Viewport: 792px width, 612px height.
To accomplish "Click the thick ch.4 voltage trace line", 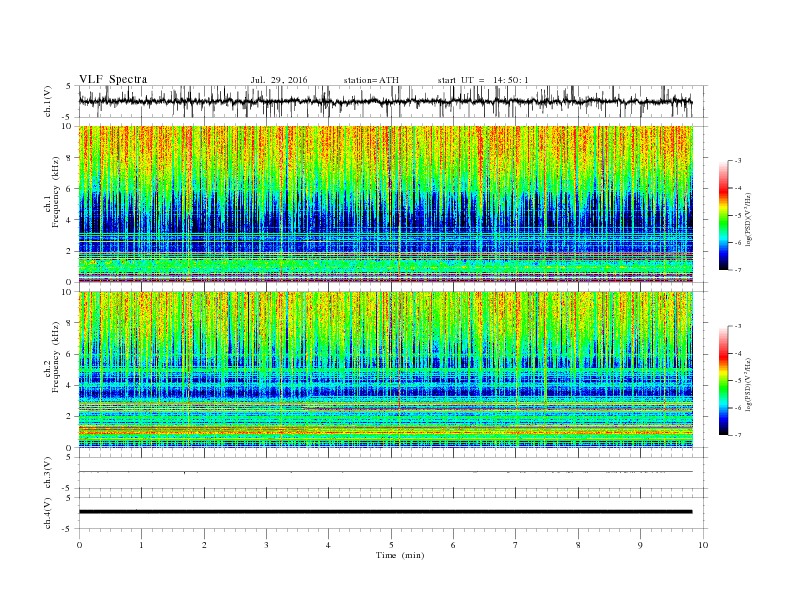I will coord(385,512).
